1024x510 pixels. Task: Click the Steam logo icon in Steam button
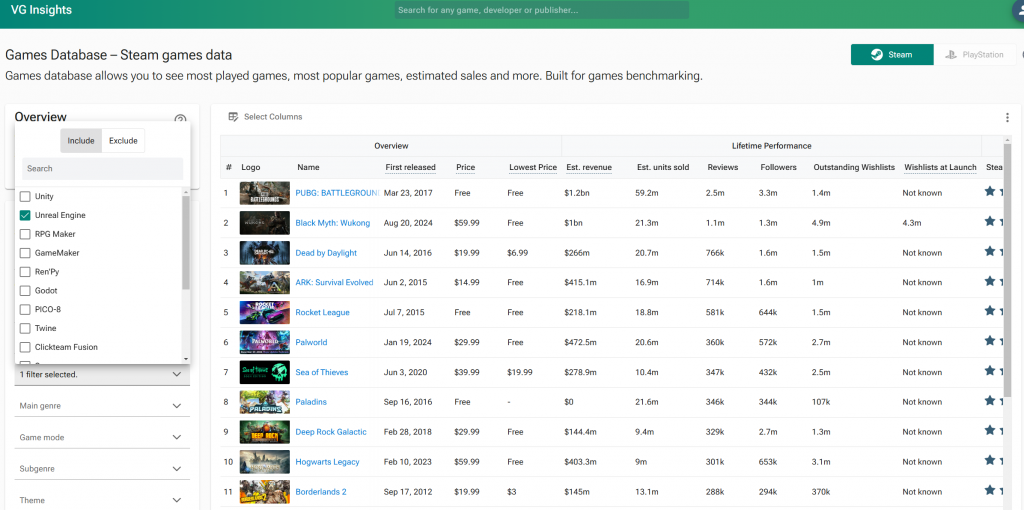coord(877,55)
